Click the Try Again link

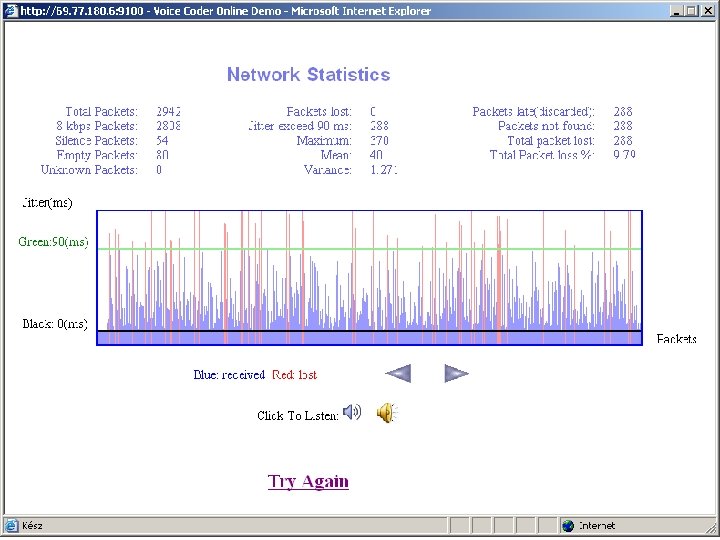point(308,481)
